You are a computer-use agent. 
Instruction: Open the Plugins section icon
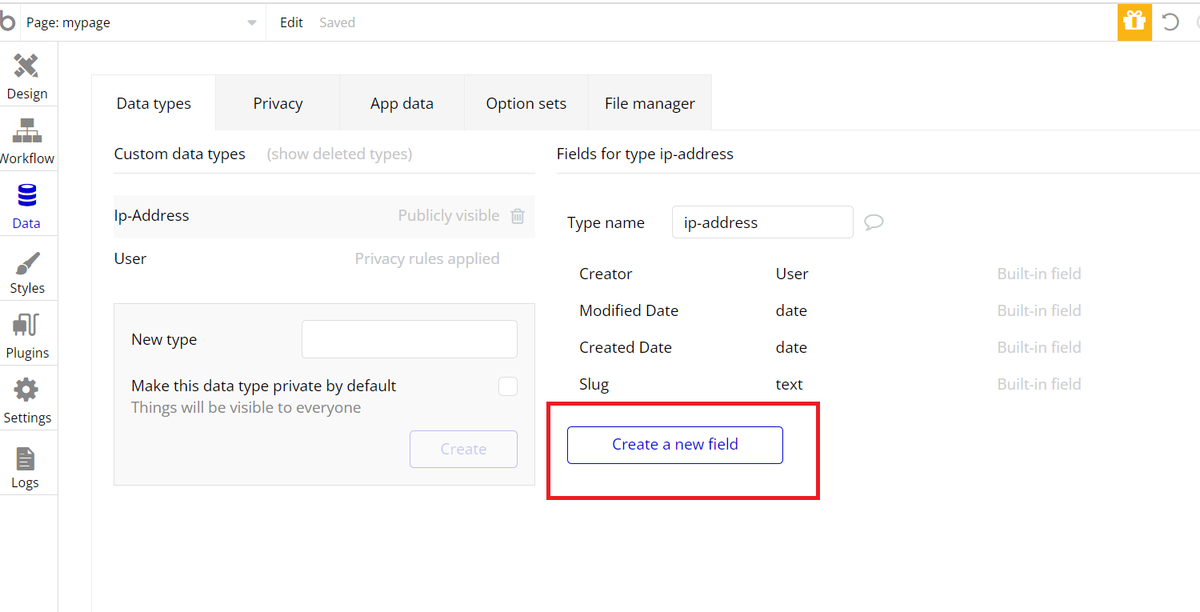(27, 327)
